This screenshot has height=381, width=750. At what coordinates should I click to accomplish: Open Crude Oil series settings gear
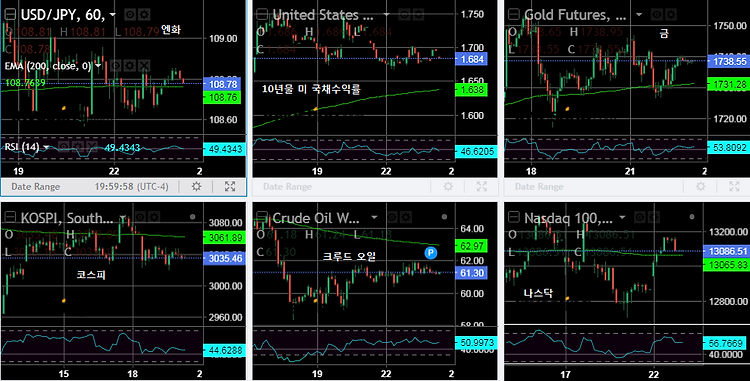pyautogui.click(x=406, y=218)
